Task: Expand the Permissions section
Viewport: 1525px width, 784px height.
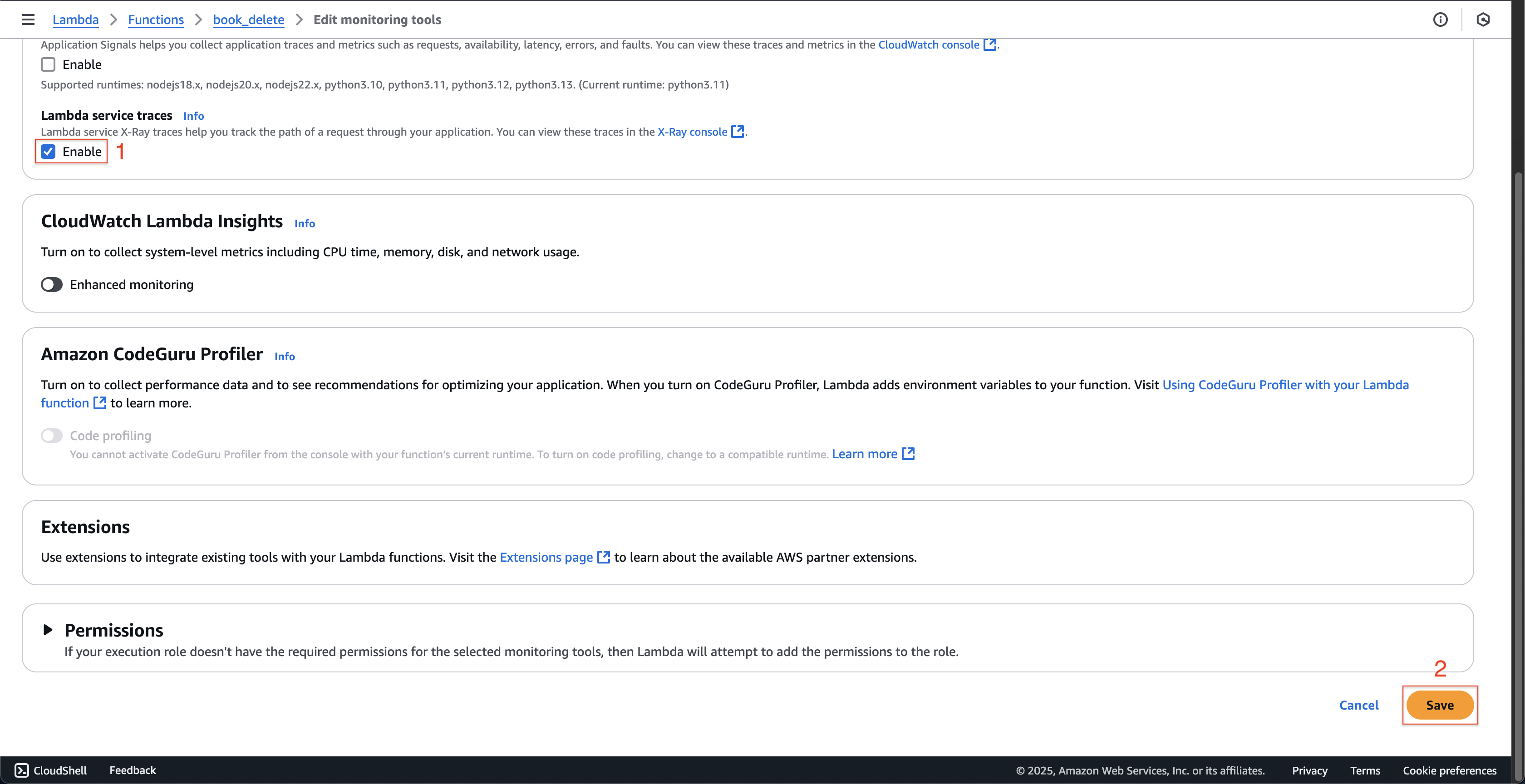Action: (48, 630)
